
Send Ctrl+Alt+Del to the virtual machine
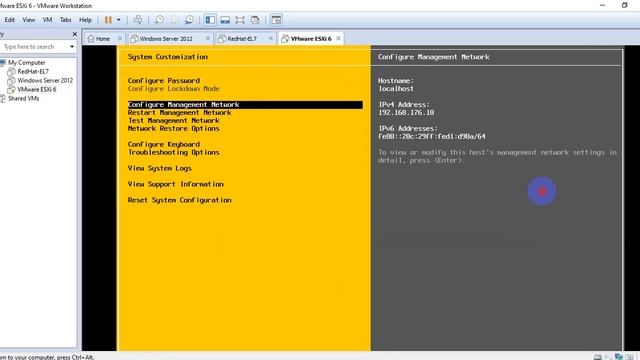138,20
